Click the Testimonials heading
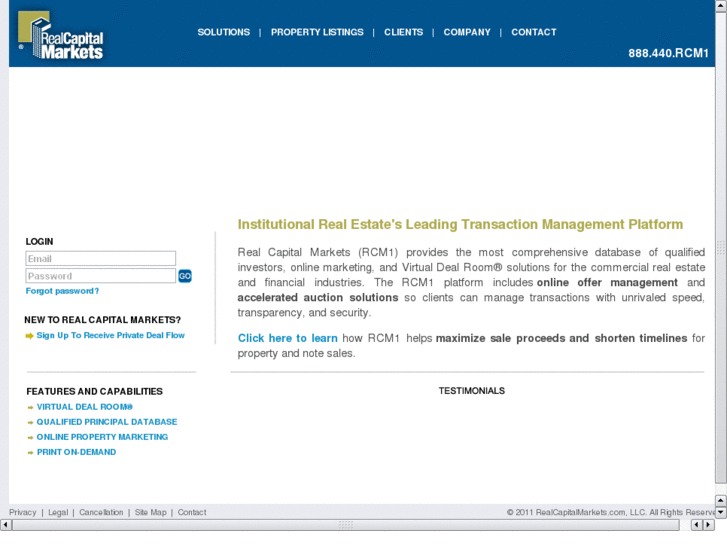The width and height of the screenshot is (727, 545). [472, 391]
